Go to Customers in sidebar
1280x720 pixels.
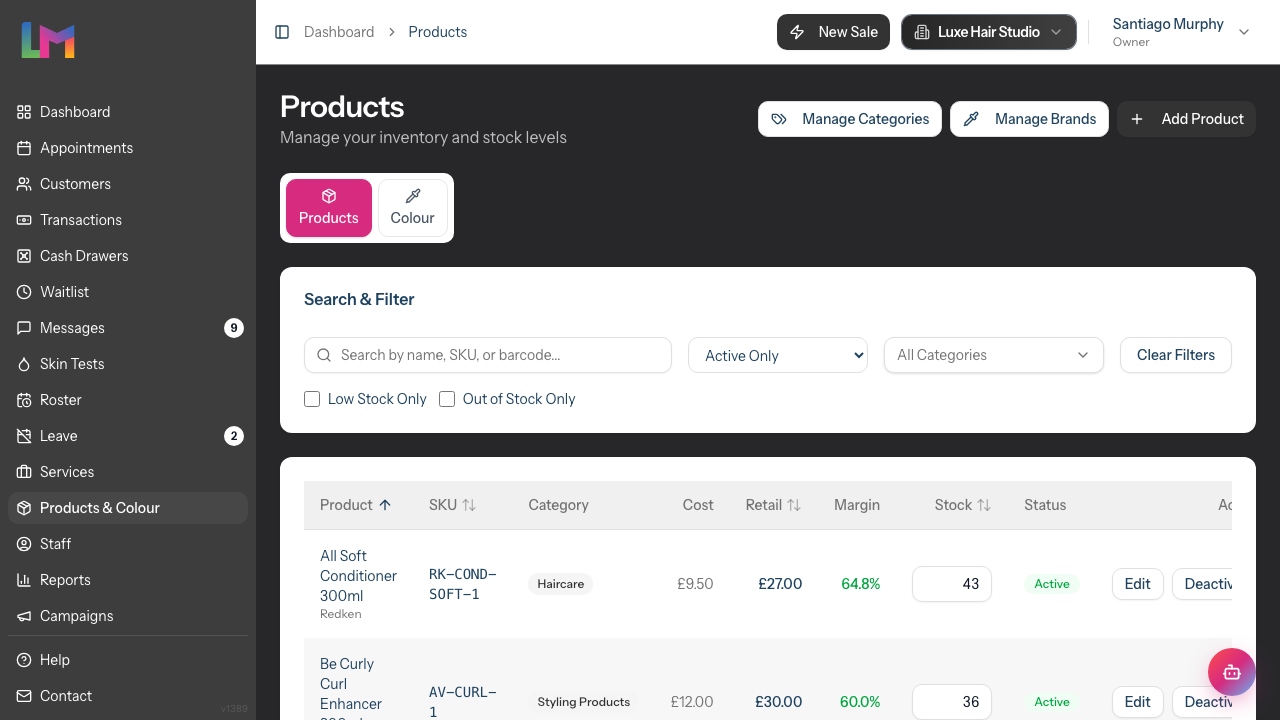(128, 184)
